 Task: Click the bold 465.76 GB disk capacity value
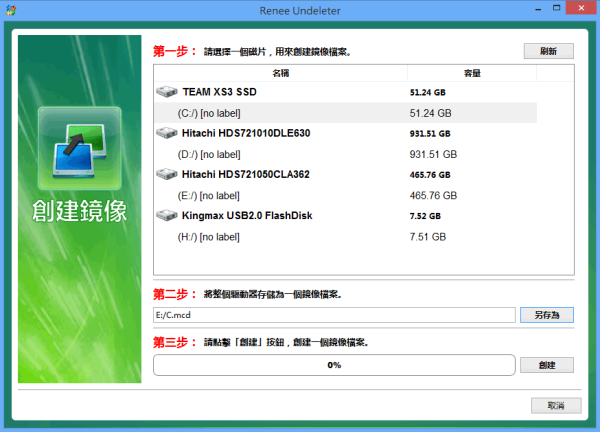click(x=430, y=175)
